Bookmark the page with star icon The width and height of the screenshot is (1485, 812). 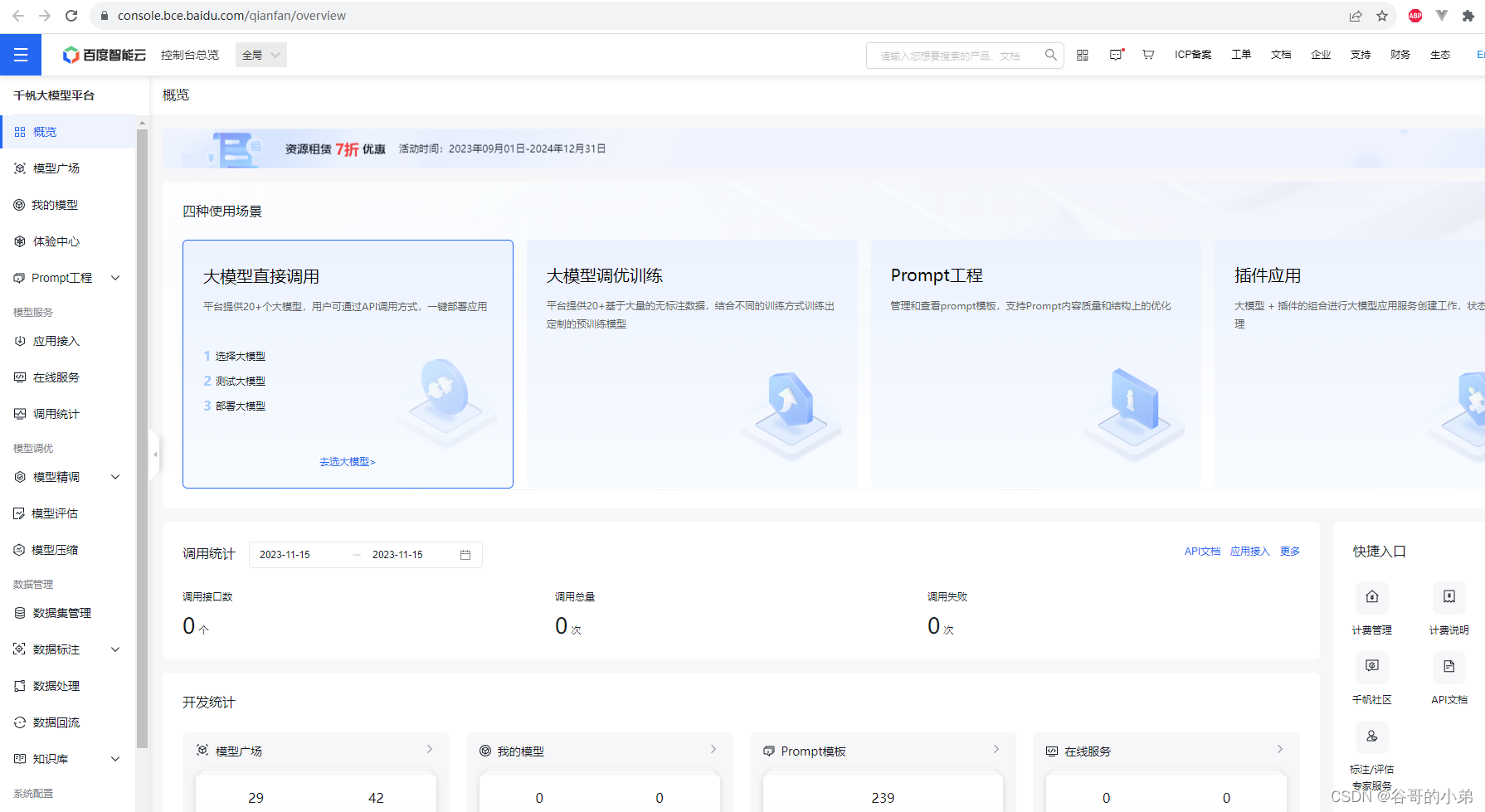(x=1382, y=16)
